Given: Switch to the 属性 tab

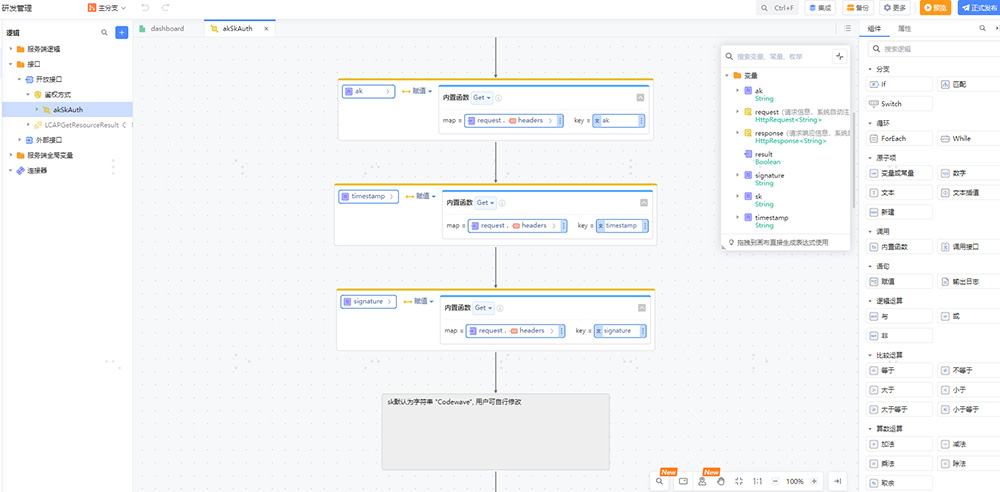Looking at the screenshot, I should pyautogui.click(x=905, y=29).
